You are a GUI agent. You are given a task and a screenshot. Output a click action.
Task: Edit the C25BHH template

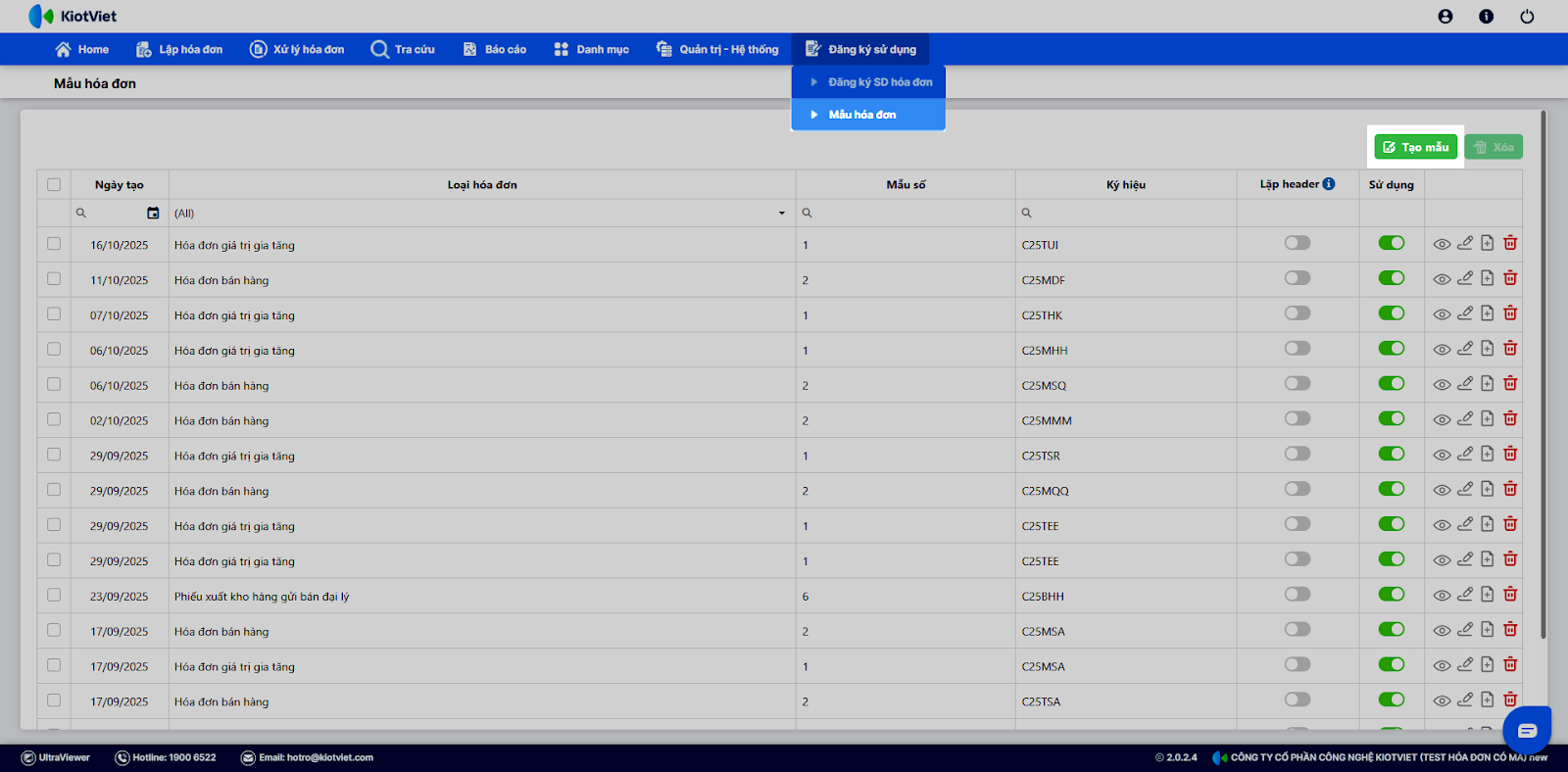click(x=1465, y=595)
